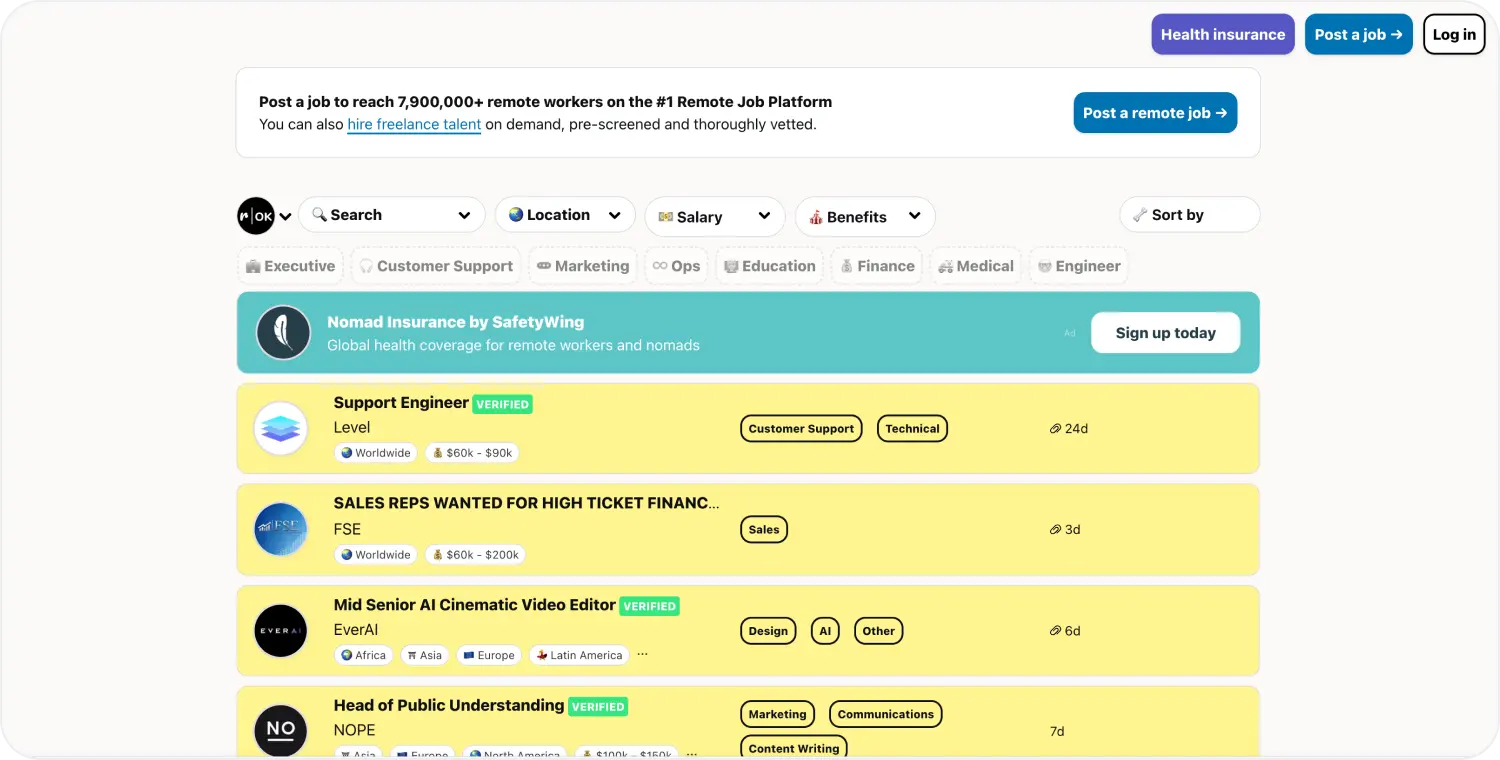Image resolution: width=1500 pixels, height=760 pixels.
Task: Click the Communications tag on NOPE job
Action: click(x=885, y=714)
